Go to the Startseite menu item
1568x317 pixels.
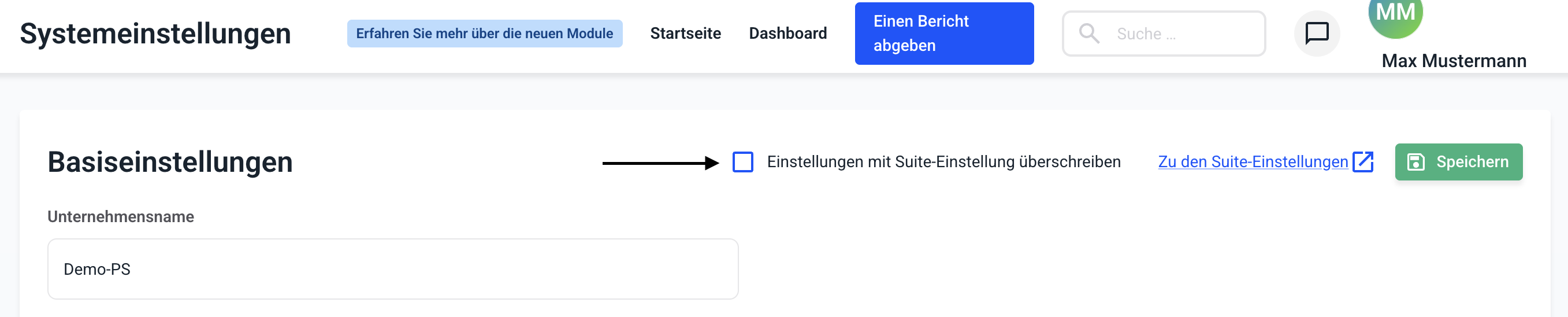(685, 34)
